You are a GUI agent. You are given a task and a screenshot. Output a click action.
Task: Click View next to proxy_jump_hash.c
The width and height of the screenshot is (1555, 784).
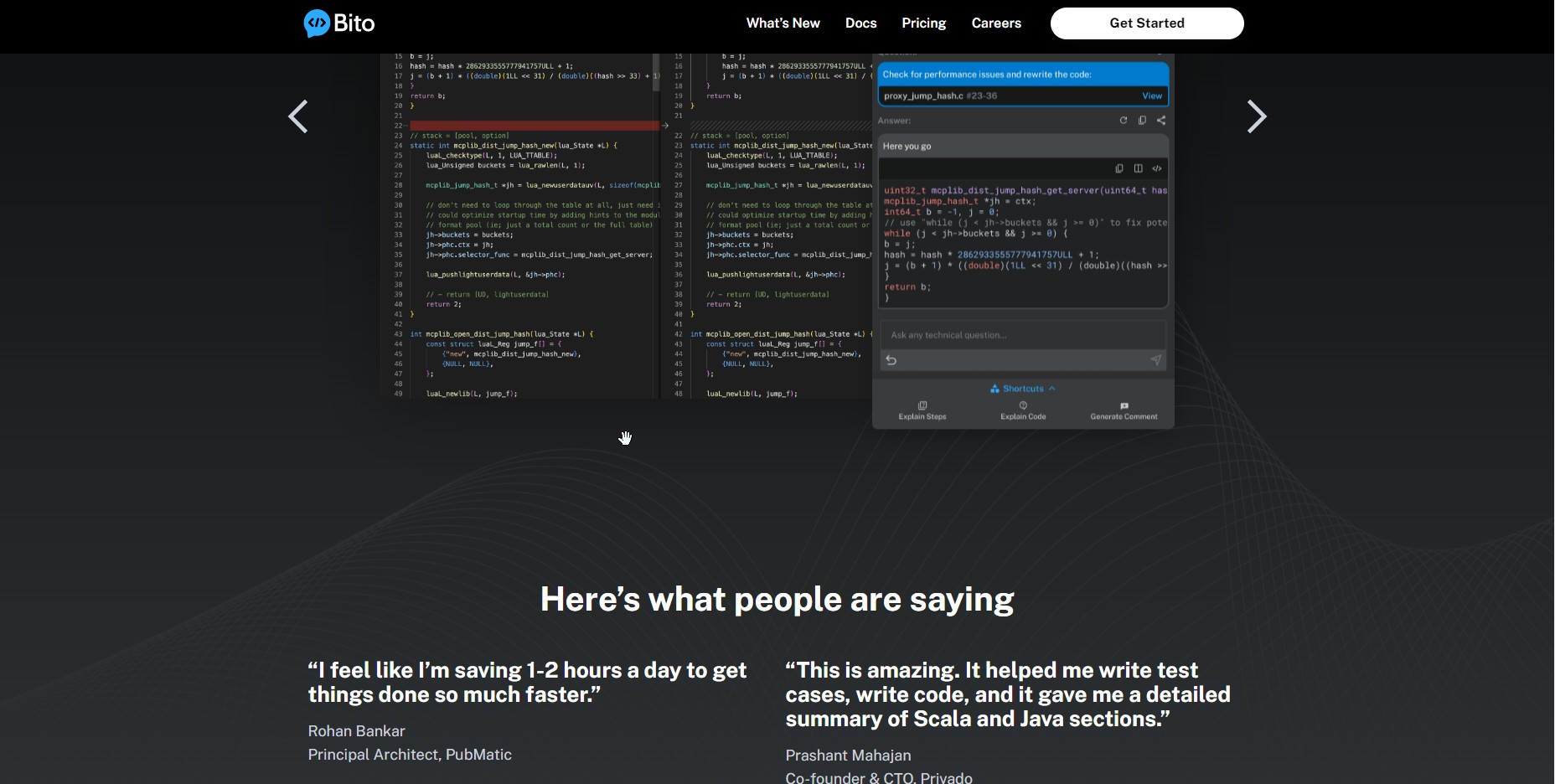coord(1152,96)
